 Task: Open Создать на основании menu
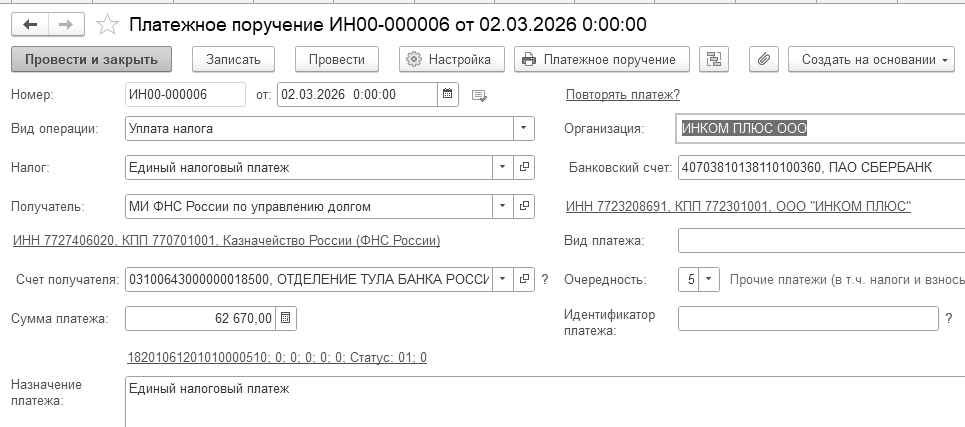point(875,59)
